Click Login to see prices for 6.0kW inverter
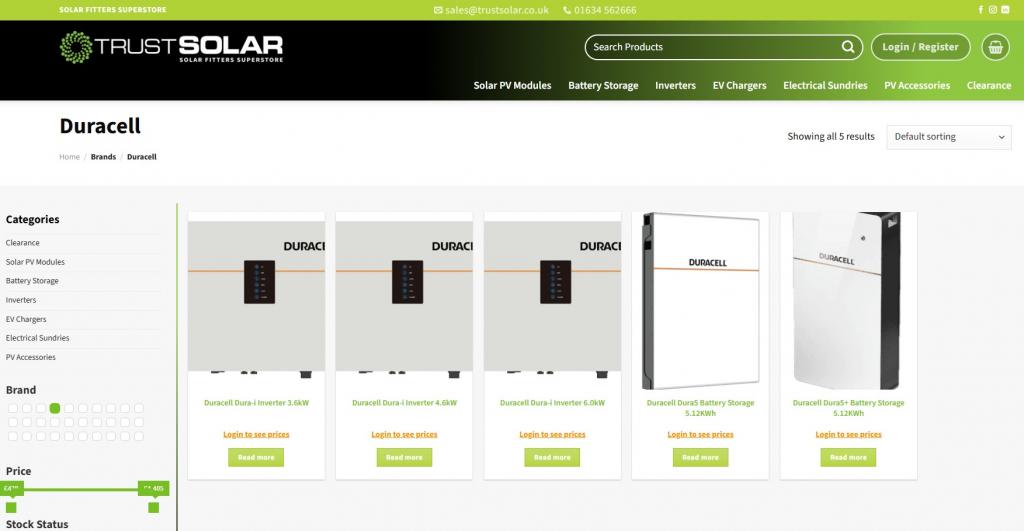 (x=552, y=434)
